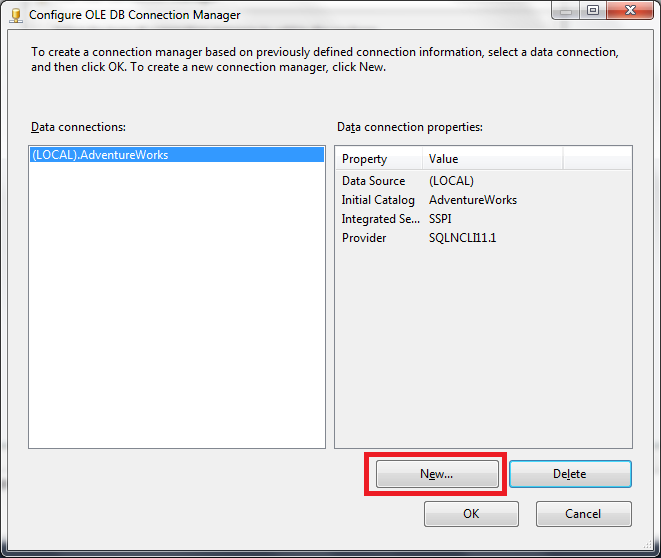Select the Provider property row

click(483, 238)
